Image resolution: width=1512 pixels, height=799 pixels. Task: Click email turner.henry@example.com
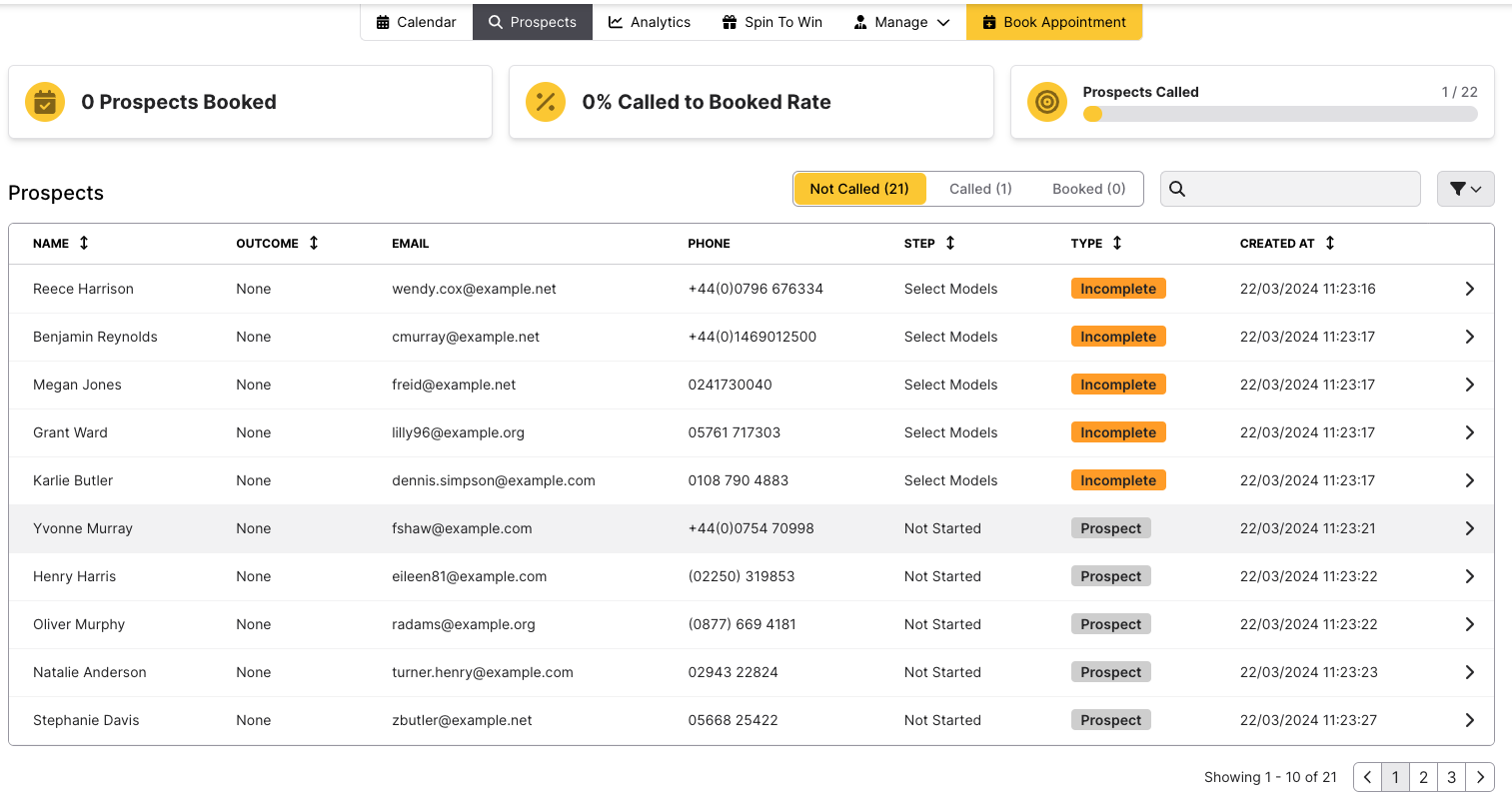[483, 672]
